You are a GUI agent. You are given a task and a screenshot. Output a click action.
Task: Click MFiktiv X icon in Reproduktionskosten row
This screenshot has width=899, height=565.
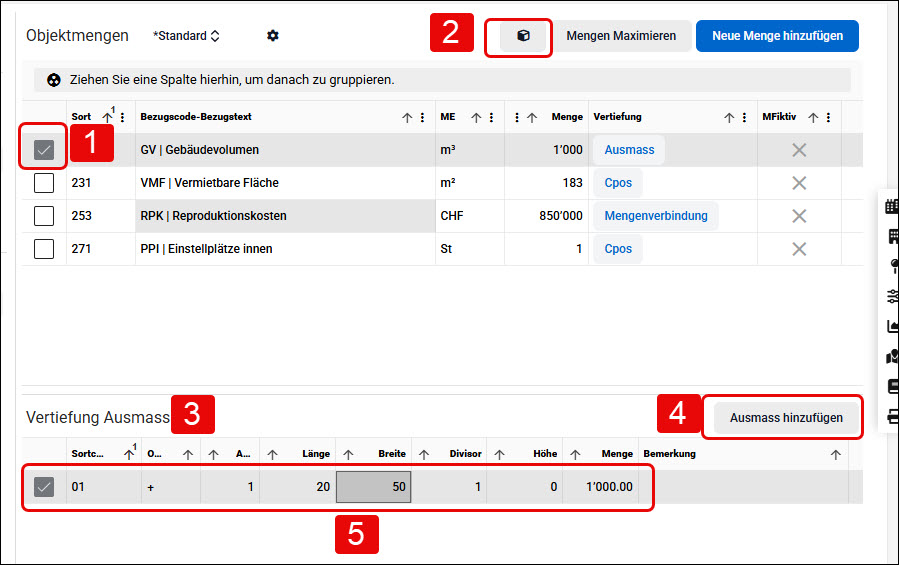799,216
